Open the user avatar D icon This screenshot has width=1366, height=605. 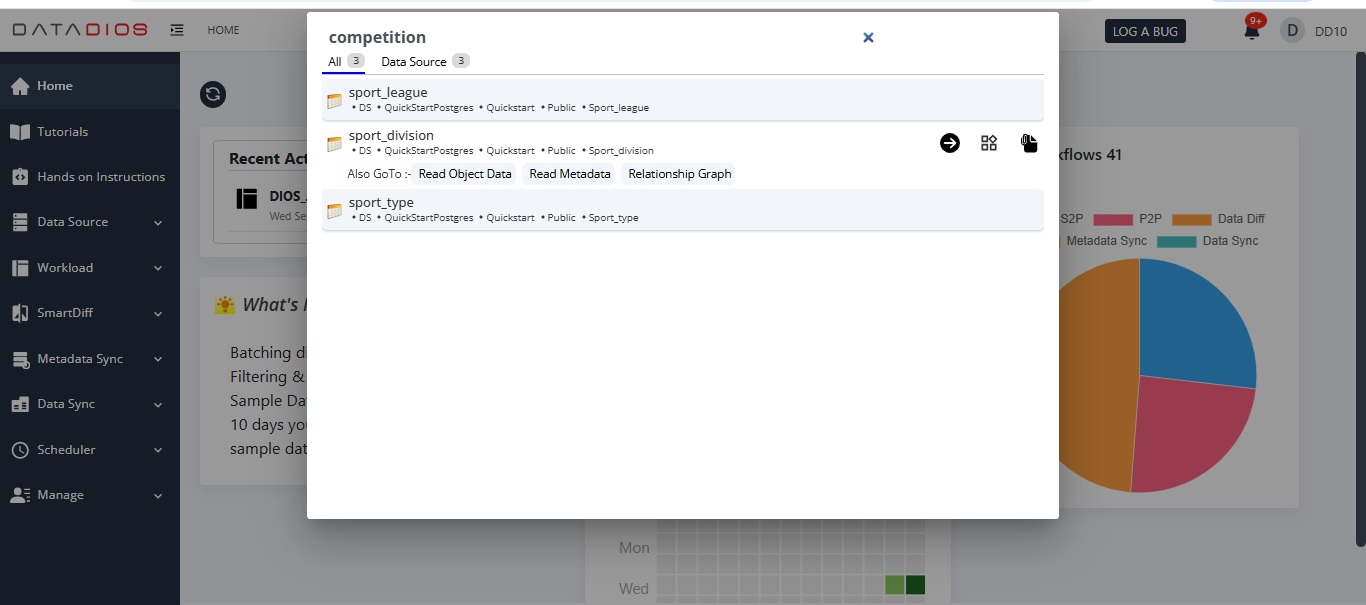point(1292,30)
